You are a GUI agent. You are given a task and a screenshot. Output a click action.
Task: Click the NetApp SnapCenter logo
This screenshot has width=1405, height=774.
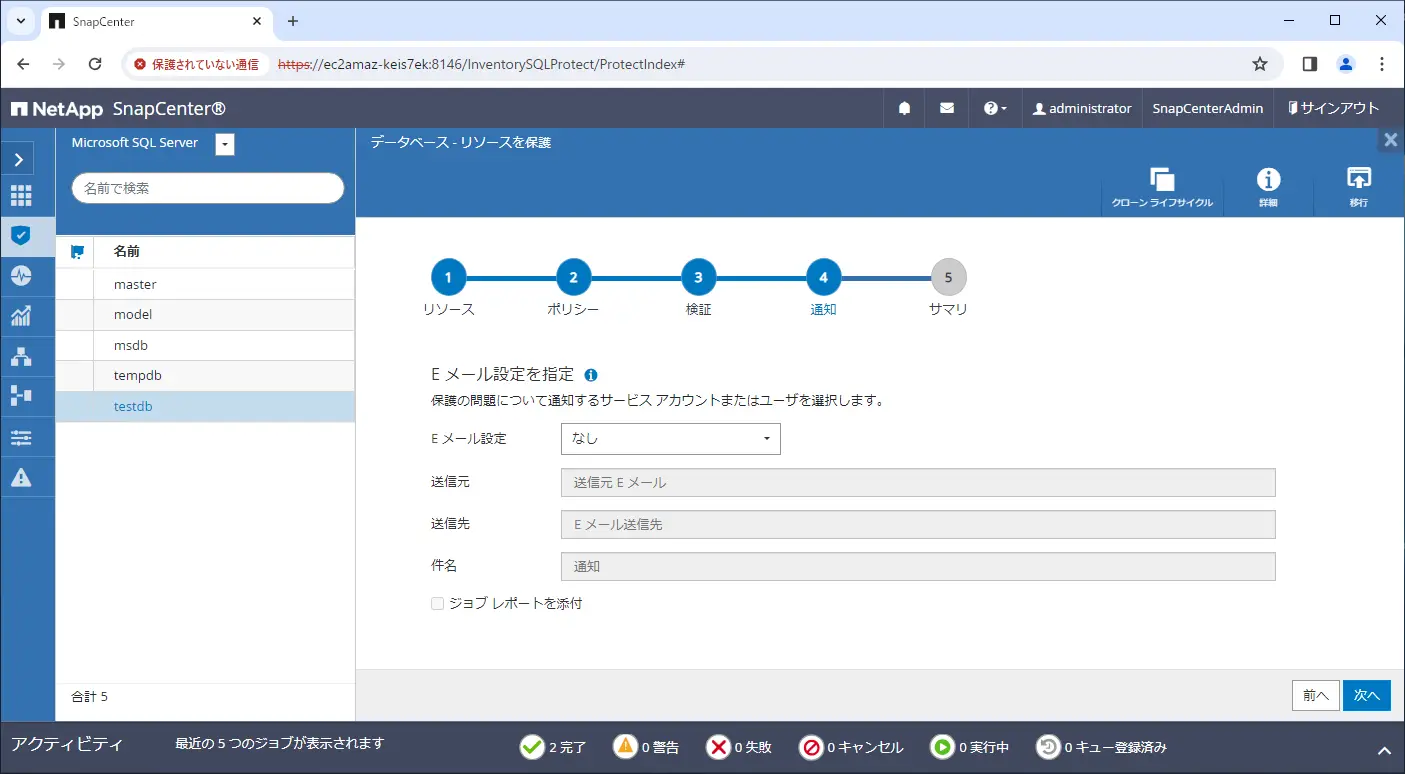(118, 108)
